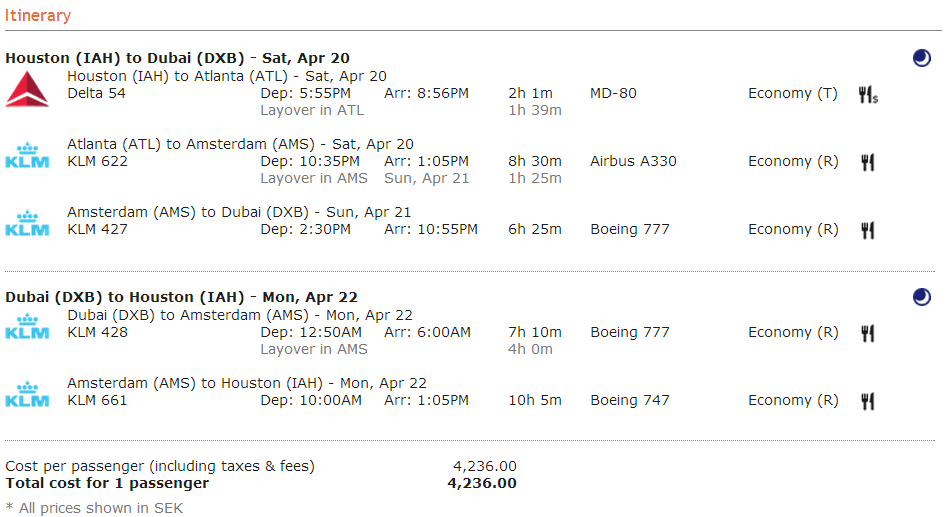Screen dimensions: 949x517
Task: Click KLM logo for flight KLM 661
Action: coord(27,396)
